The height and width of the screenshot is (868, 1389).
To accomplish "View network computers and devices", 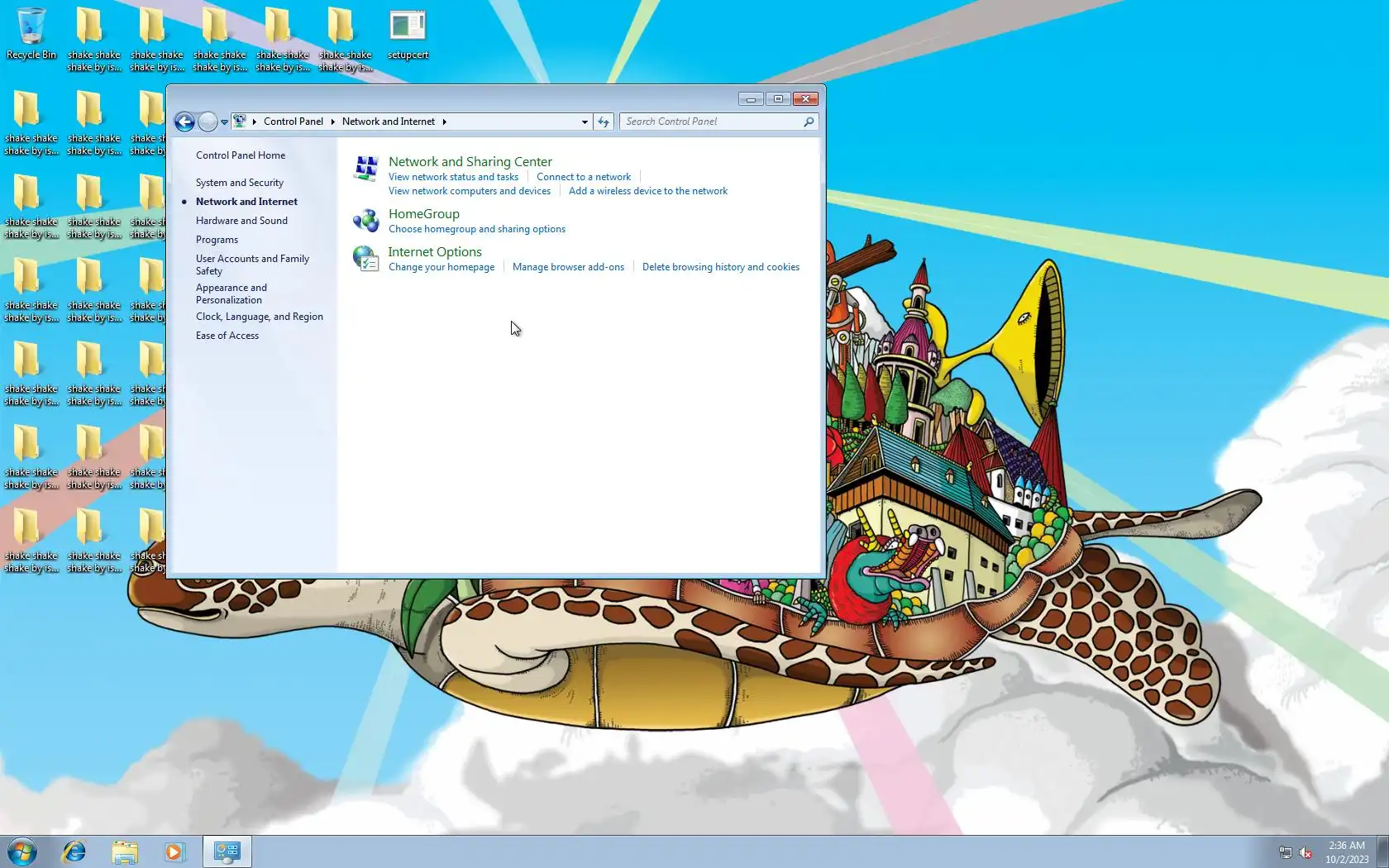I will 470,191.
